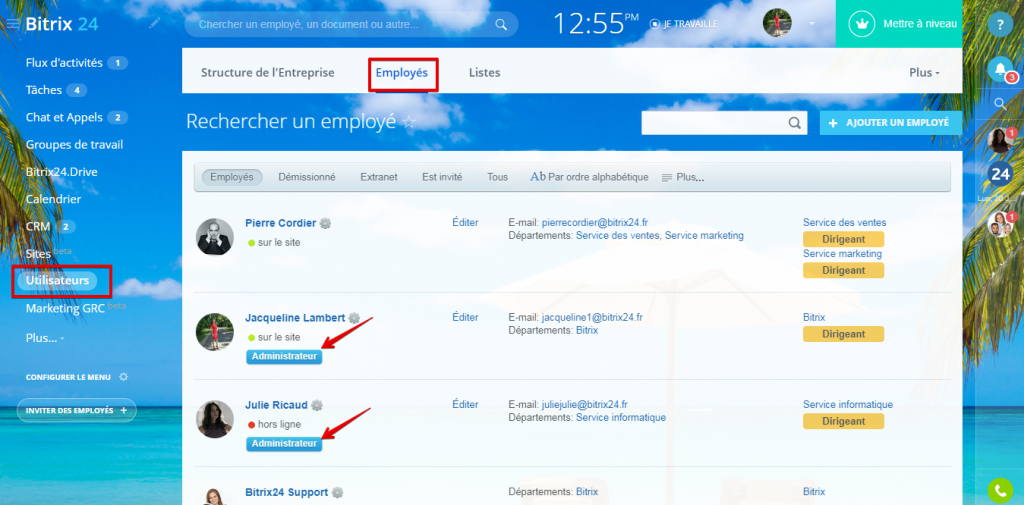Open Utilisateurs in the sidebar
The width and height of the screenshot is (1024, 505).
point(57,281)
